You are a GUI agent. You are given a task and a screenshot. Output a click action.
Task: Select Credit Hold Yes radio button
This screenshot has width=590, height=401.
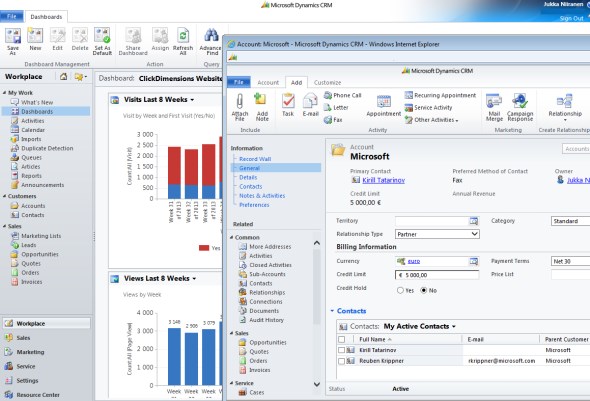(400, 290)
